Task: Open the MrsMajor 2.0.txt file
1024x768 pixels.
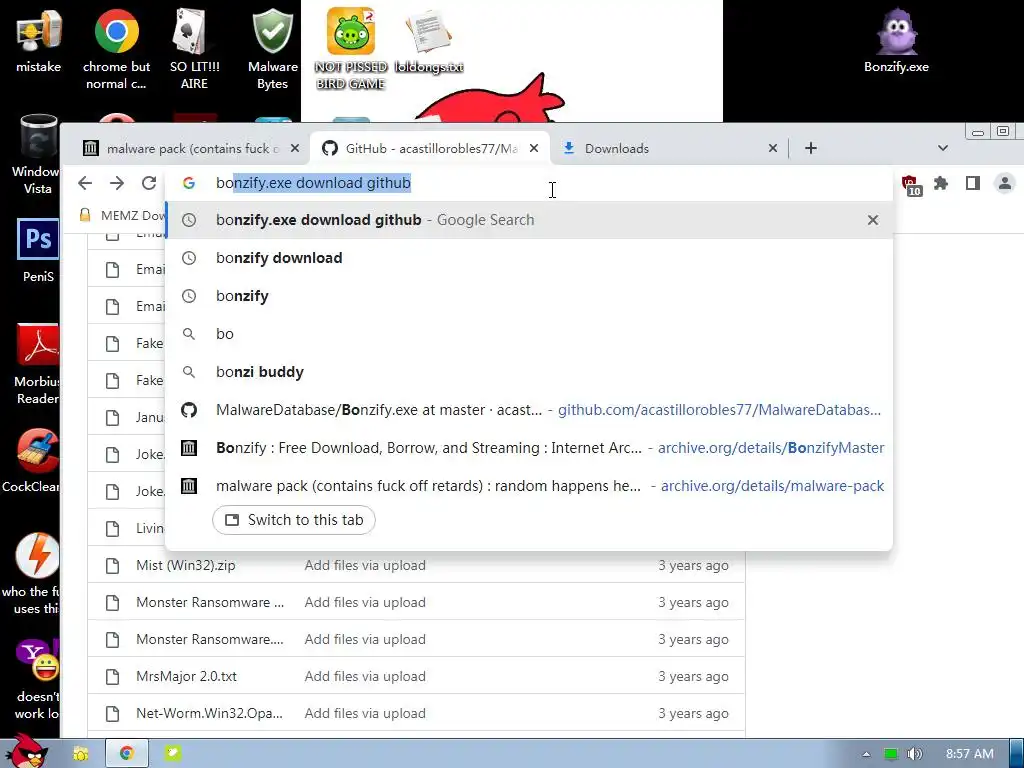Action: coord(186,676)
